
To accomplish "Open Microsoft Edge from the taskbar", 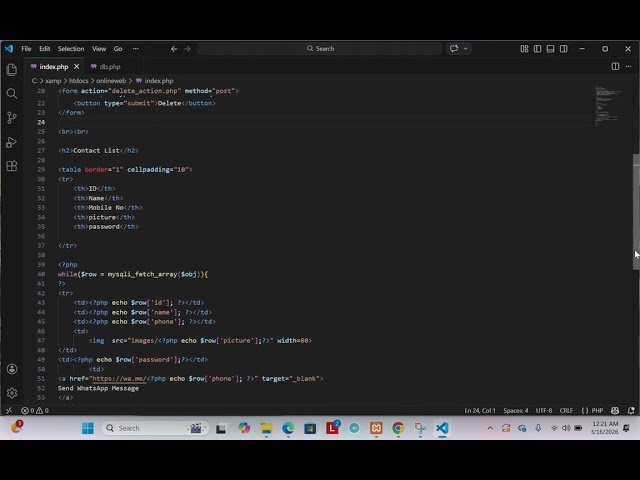I will click(x=288, y=428).
